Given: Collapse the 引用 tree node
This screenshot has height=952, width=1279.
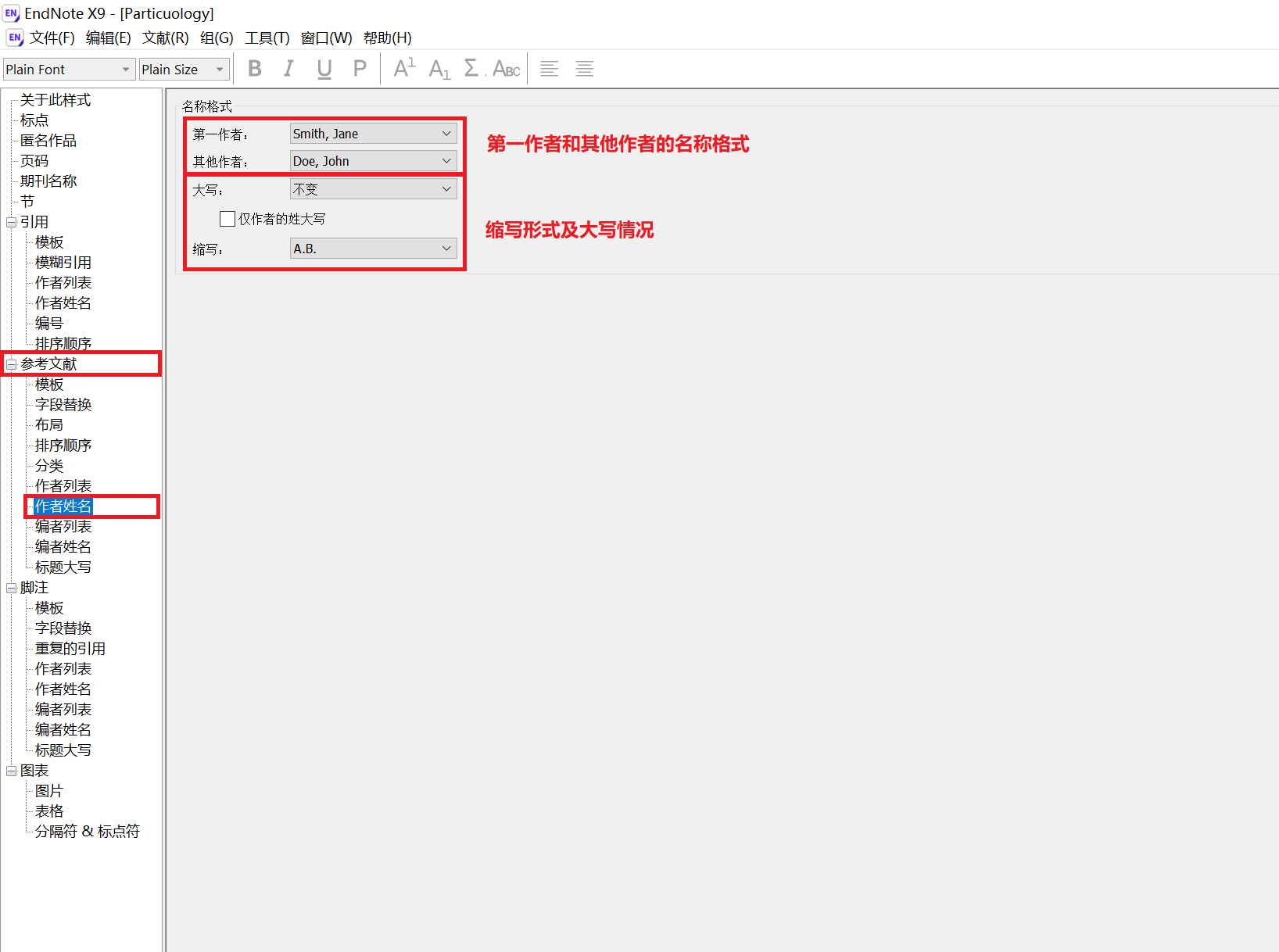Looking at the screenshot, I should 11,222.
